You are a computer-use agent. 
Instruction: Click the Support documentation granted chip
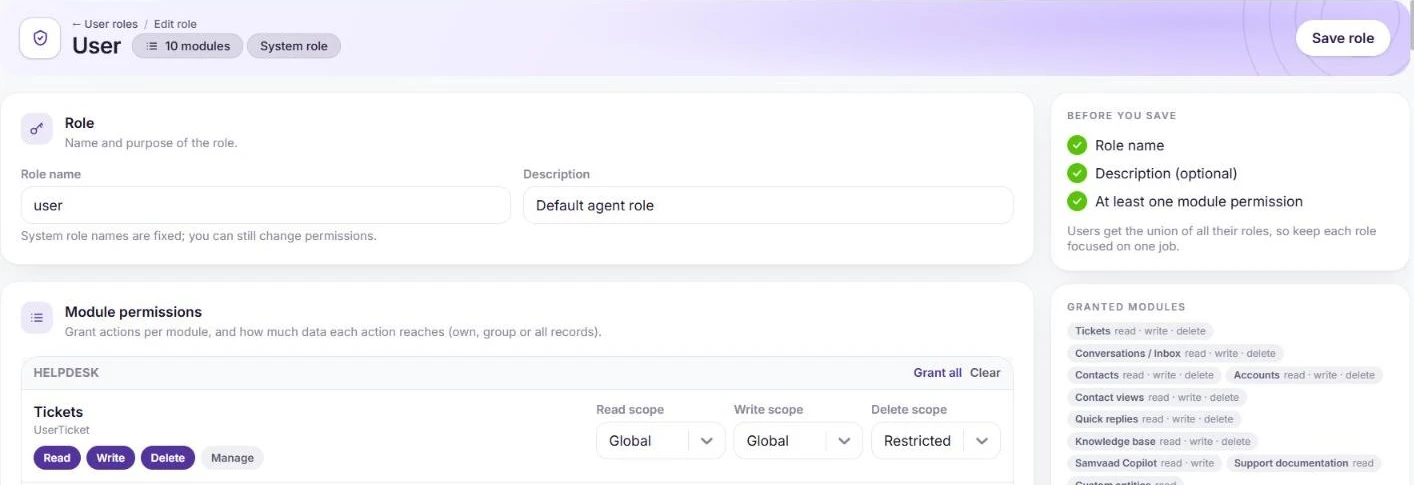(1304, 463)
